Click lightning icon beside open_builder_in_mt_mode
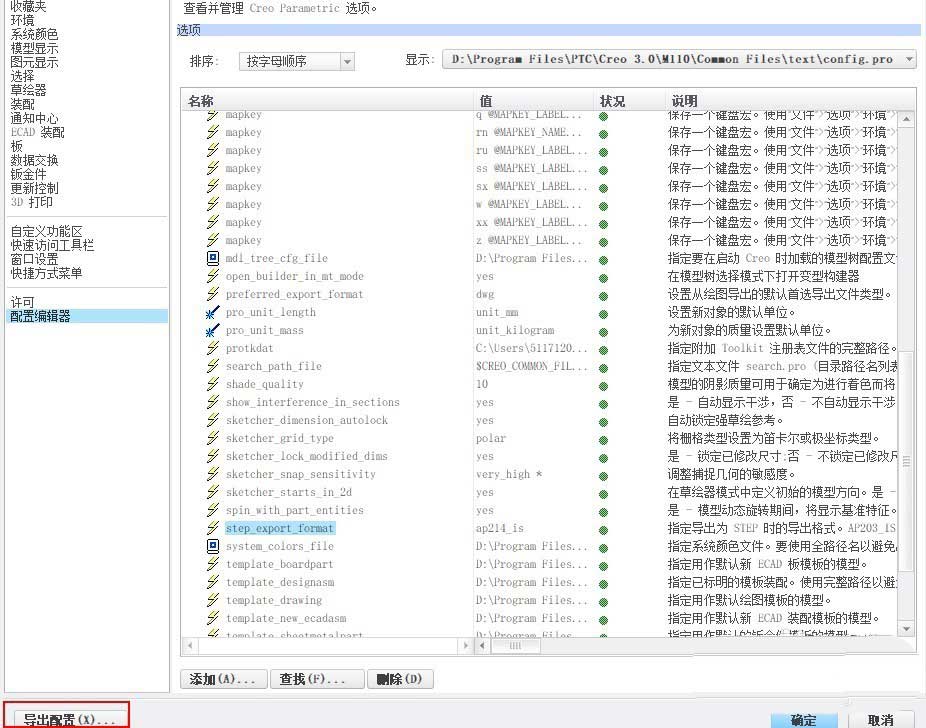This screenshot has width=926, height=728. (213, 276)
